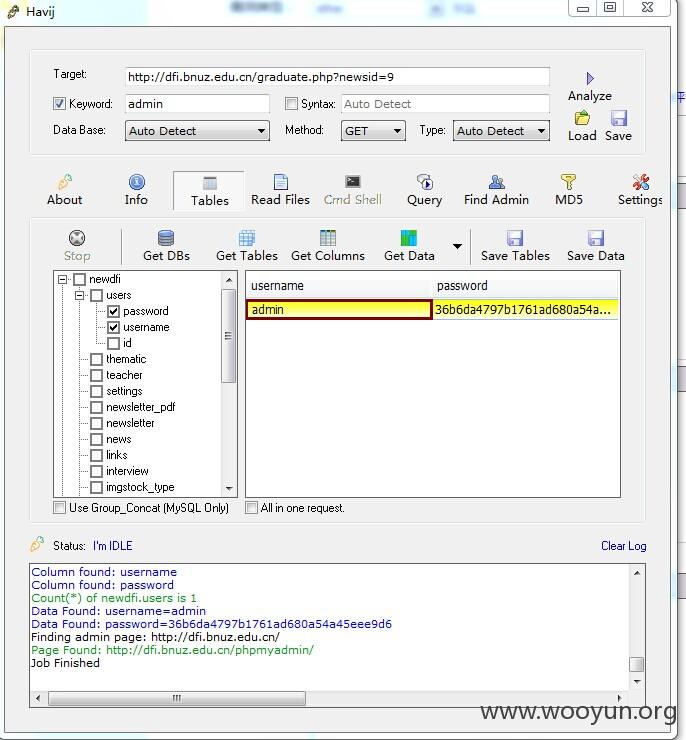686x740 pixels.
Task: Select the password hash cell
Action: point(525,310)
